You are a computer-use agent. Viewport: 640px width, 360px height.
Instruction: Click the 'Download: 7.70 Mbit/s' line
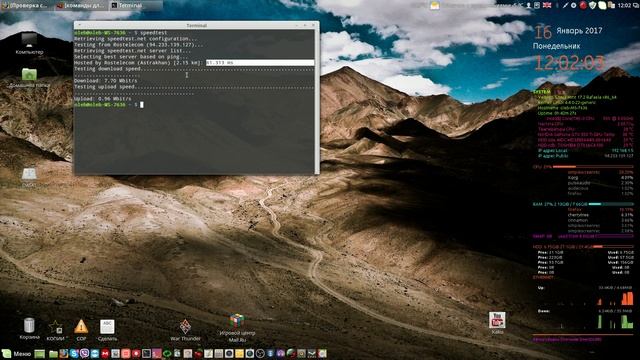point(106,81)
